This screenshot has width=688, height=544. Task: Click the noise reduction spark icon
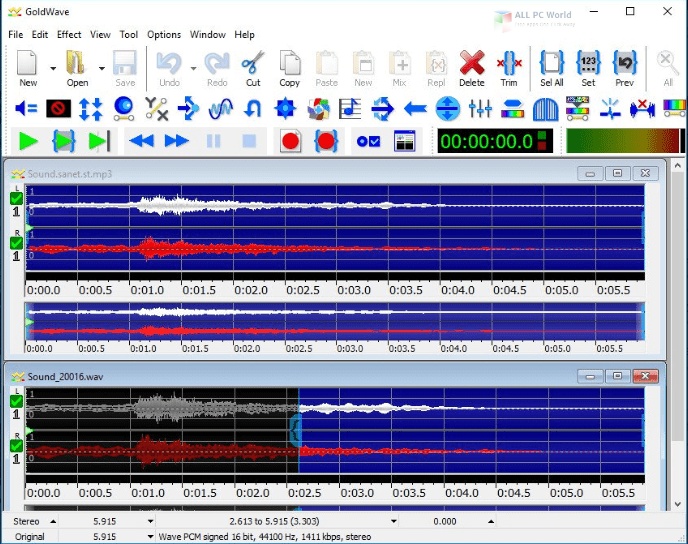tap(610, 108)
